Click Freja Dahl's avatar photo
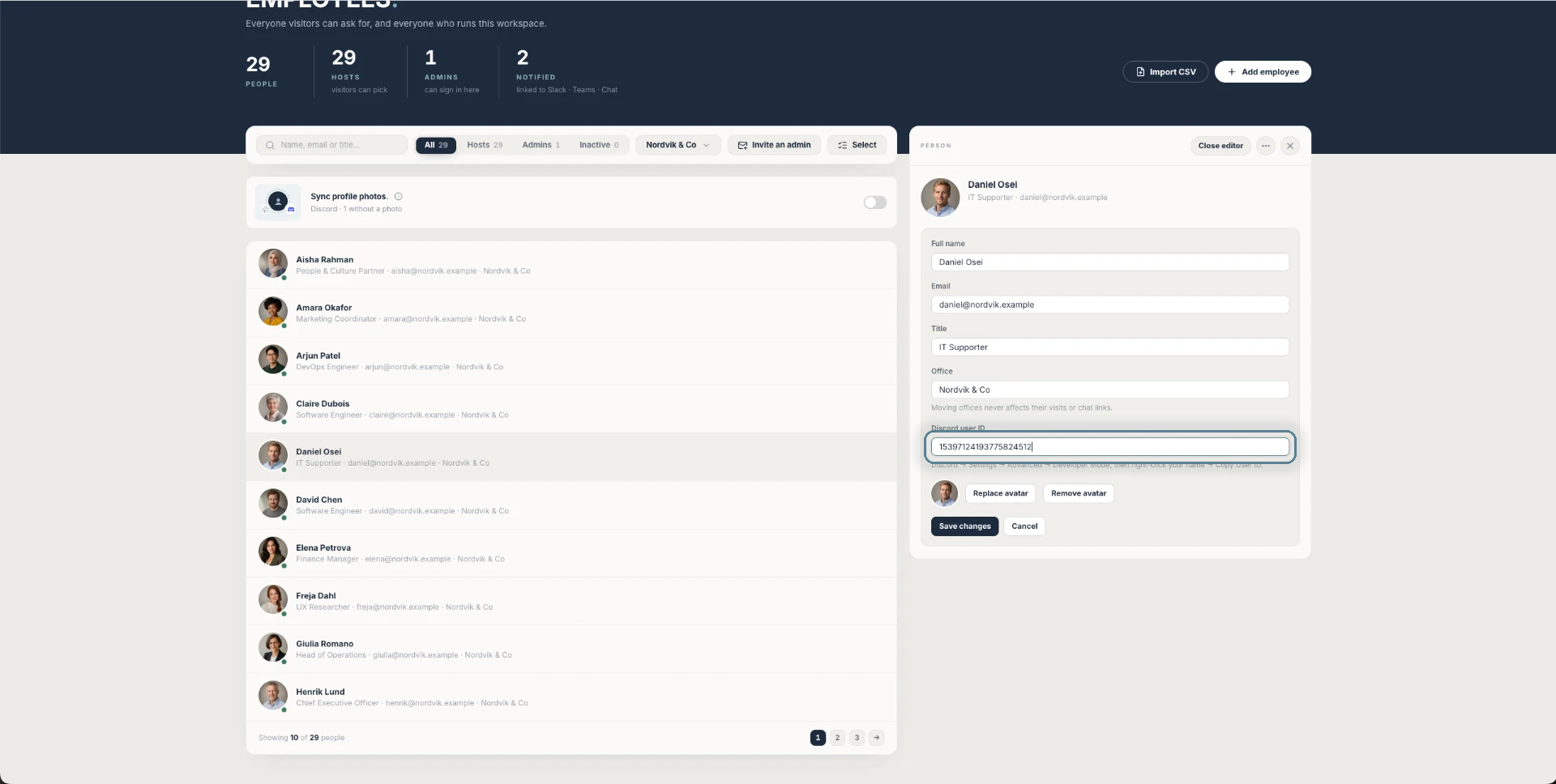 [x=273, y=600]
